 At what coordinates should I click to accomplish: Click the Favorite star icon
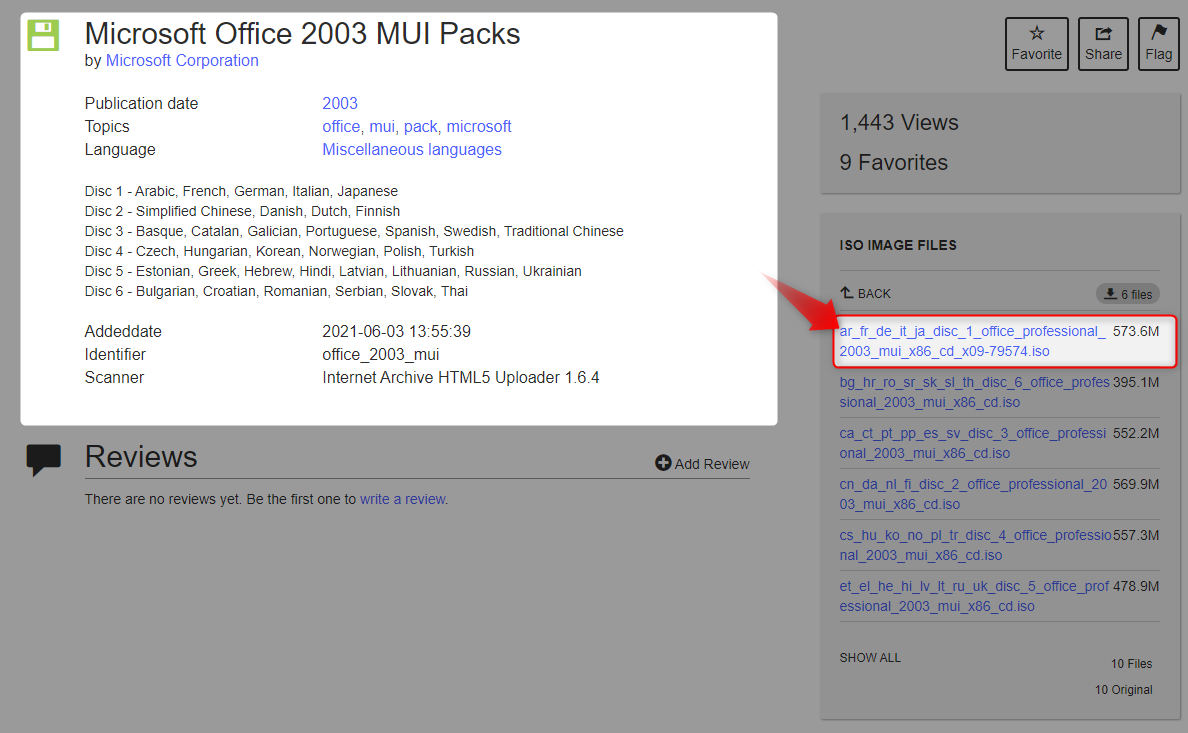tap(1037, 34)
